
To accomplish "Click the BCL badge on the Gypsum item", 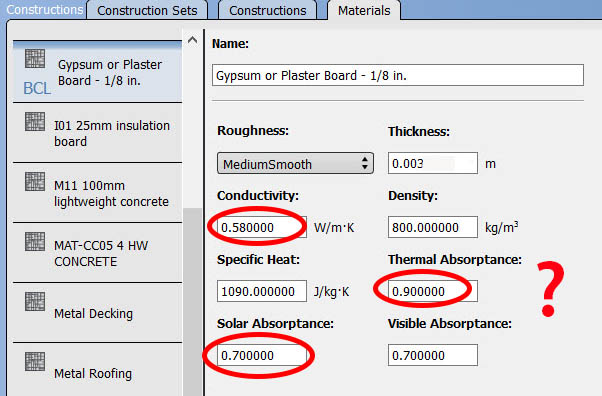I will (37, 89).
